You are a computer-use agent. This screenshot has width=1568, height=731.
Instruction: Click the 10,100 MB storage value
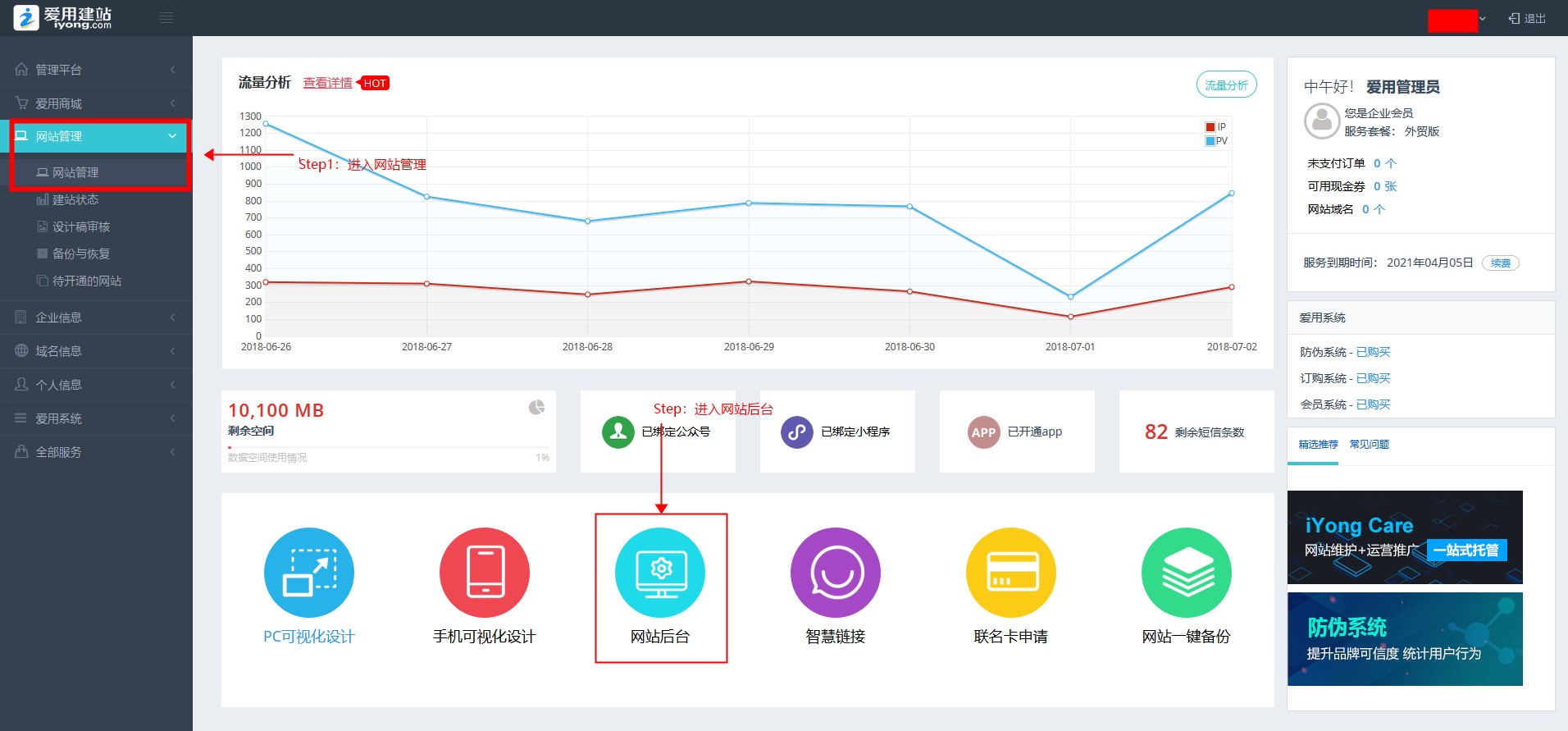point(276,410)
